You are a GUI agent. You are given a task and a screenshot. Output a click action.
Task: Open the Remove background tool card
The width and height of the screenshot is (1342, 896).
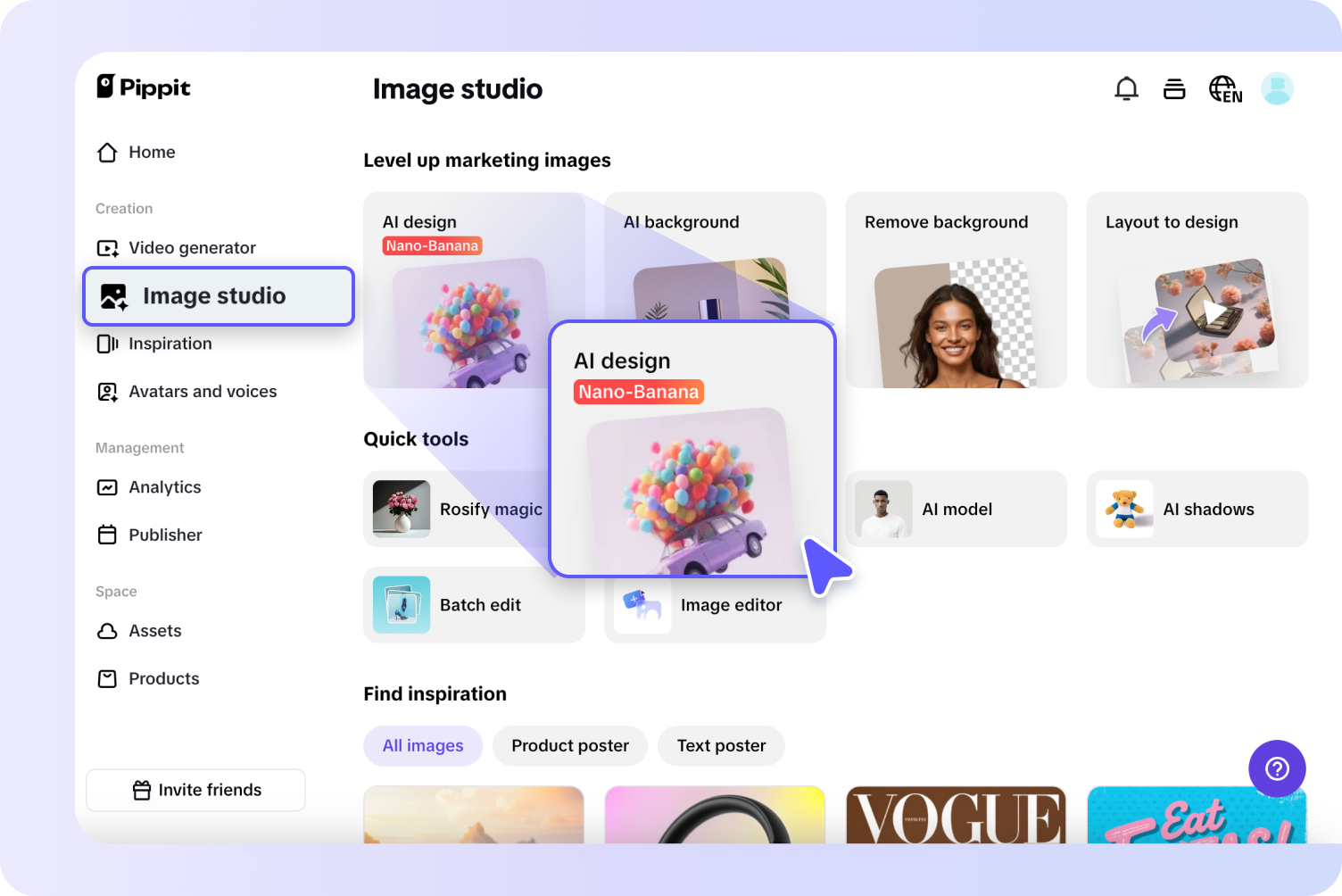(956, 290)
